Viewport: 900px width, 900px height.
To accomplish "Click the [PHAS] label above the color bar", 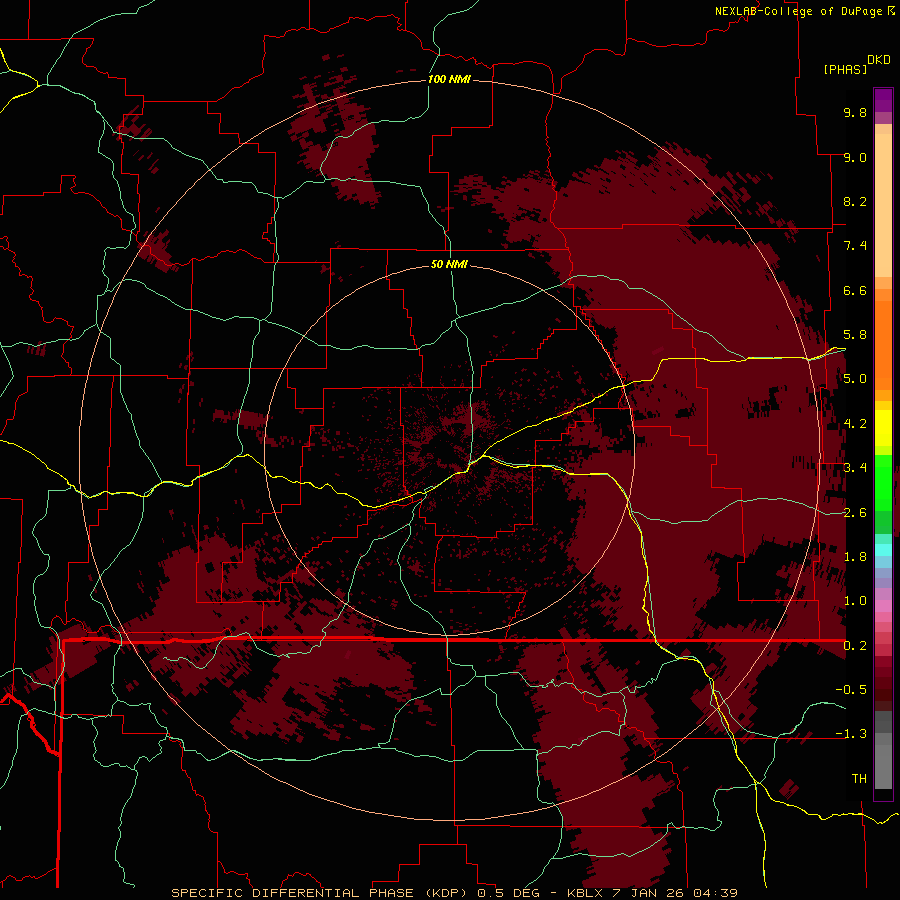I will tap(845, 70).
